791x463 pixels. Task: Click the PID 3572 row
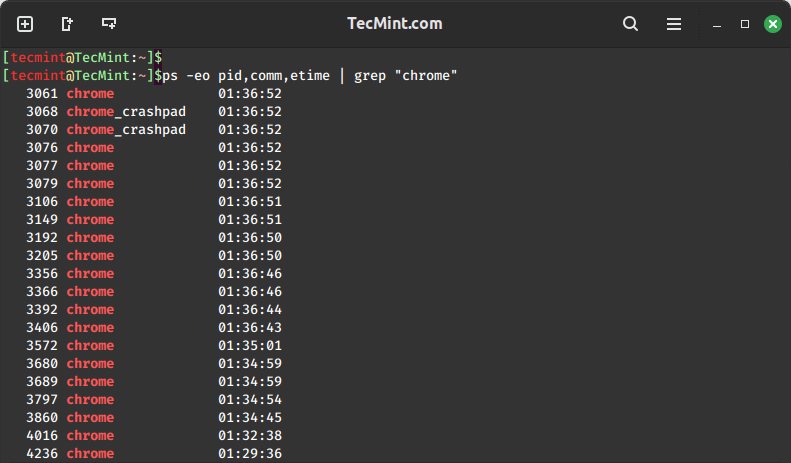click(154, 346)
